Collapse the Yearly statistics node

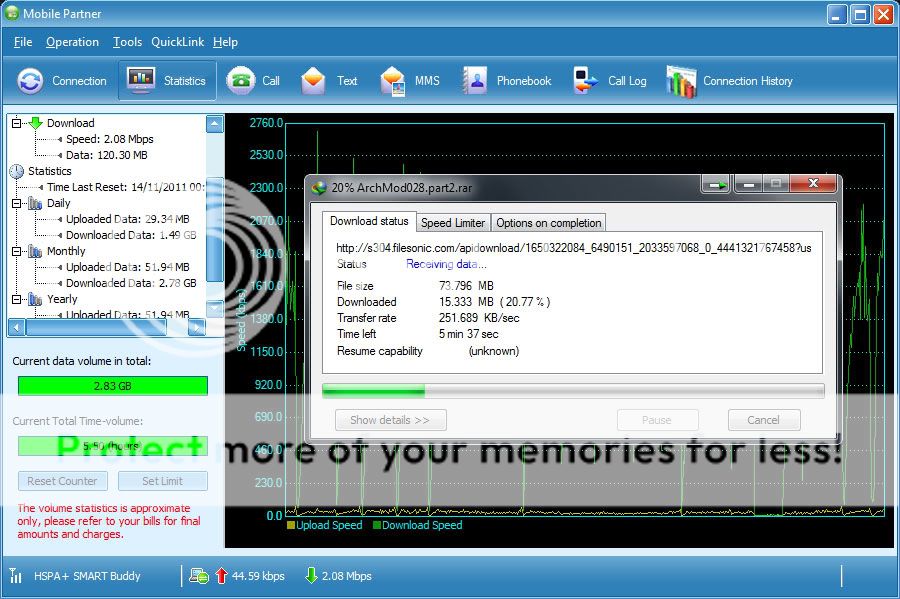(x=17, y=299)
